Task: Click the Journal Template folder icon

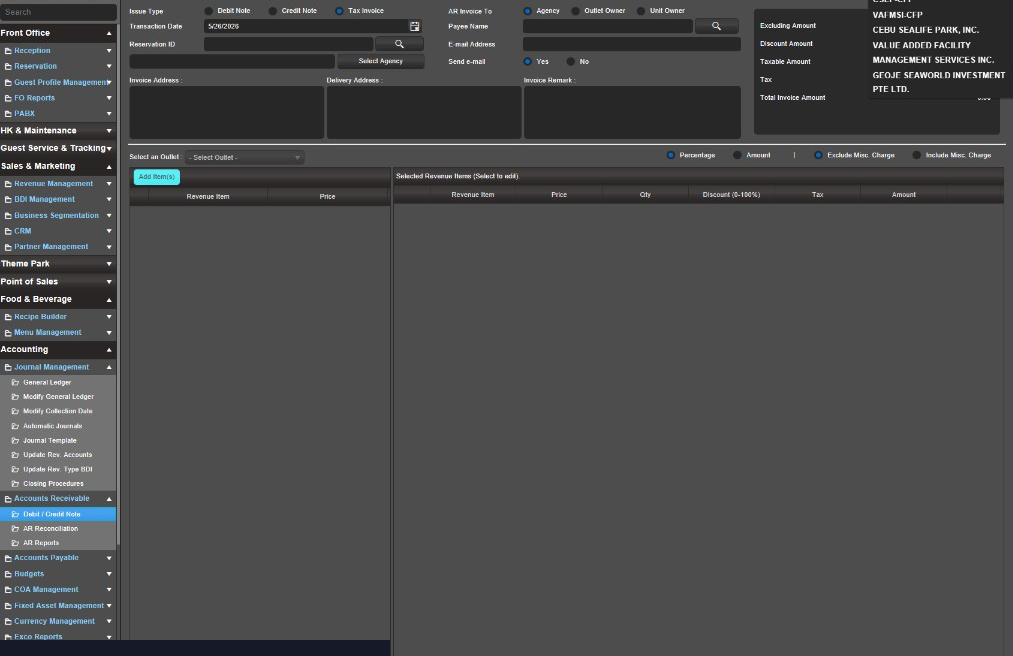Action: coord(16,441)
